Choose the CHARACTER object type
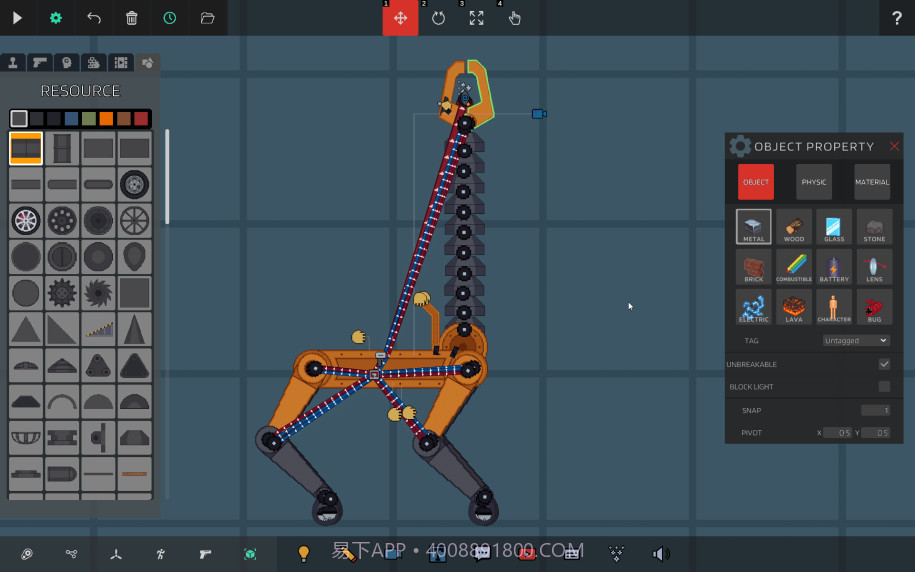The image size is (915, 572). pos(834,307)
